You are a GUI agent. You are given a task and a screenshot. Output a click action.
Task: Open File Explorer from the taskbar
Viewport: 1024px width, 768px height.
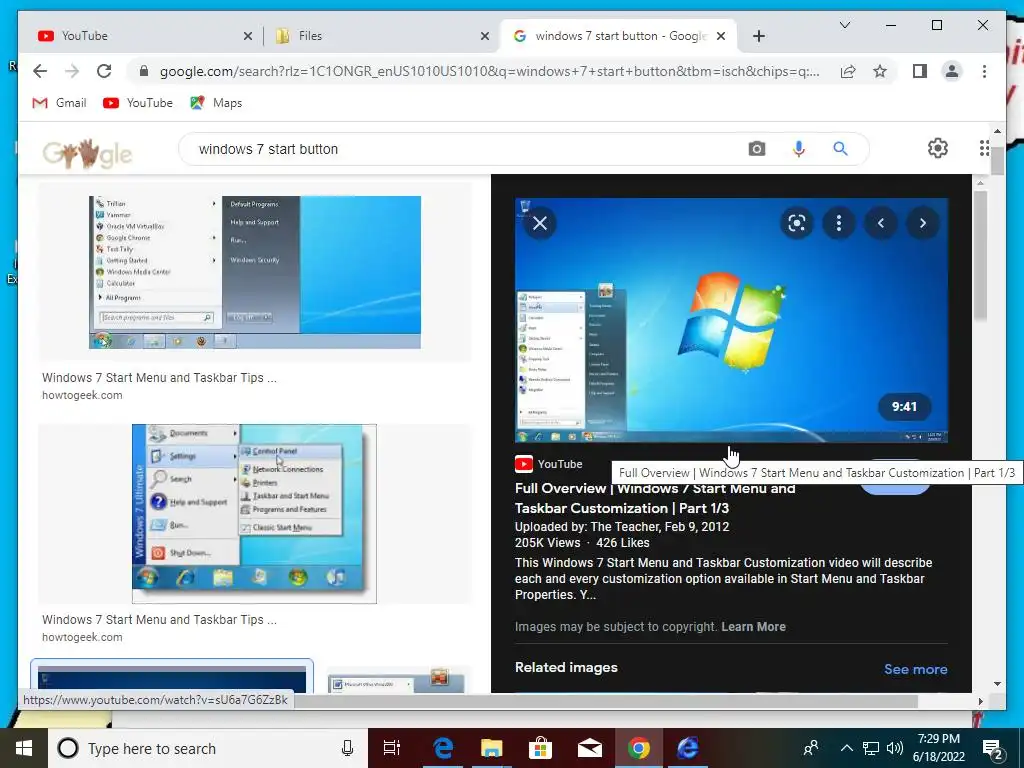click(491, 748)
